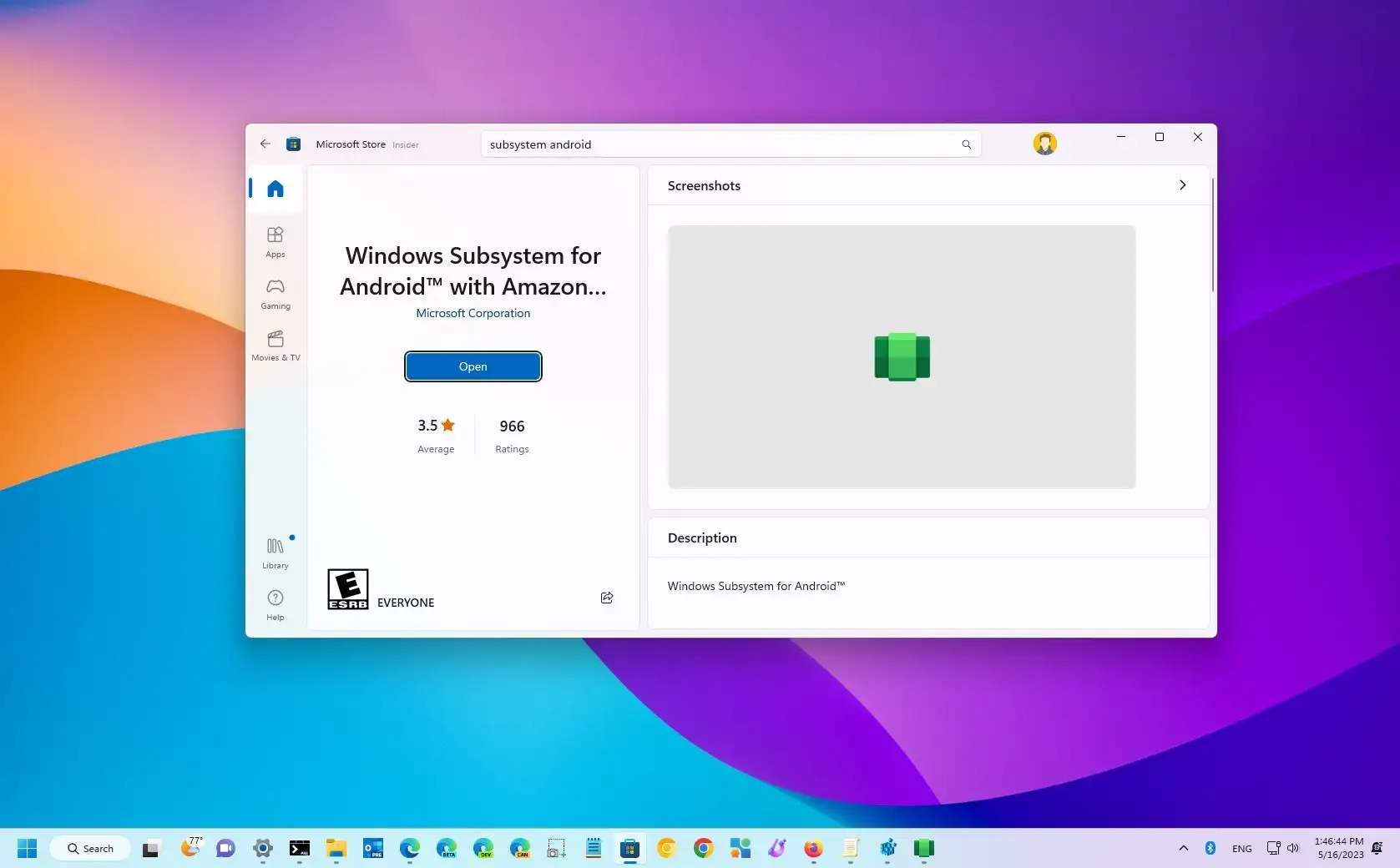Select the Movies & TV sidebar icon
Screen dimensions: 1400x868
coord(275,346)
